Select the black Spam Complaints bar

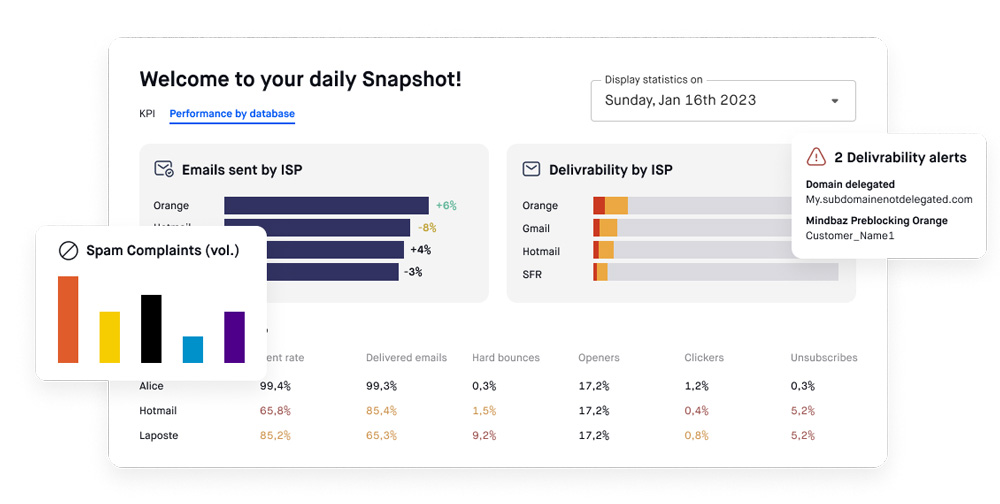[151, 328]
